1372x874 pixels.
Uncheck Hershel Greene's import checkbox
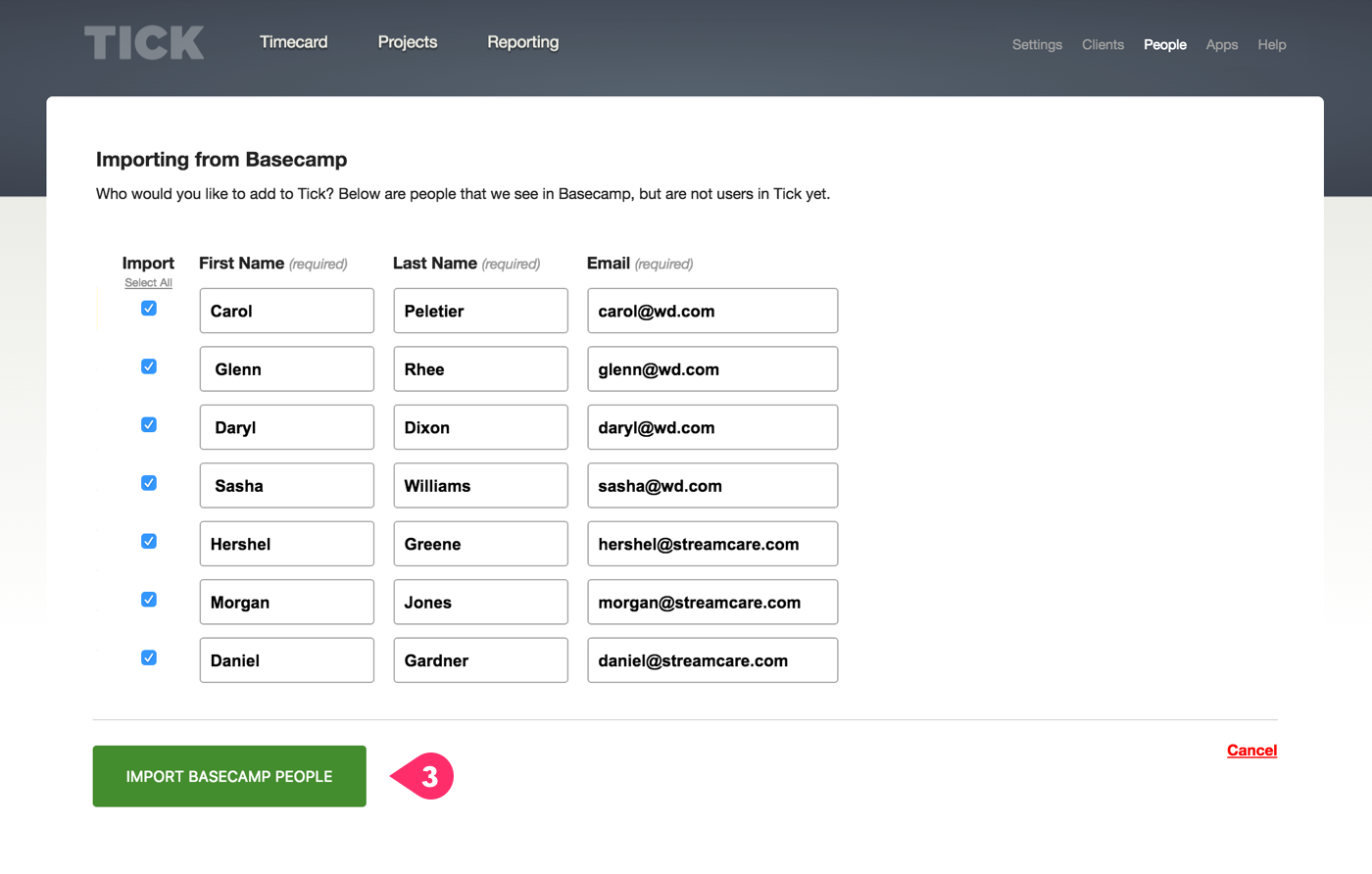tap(148, 541)
